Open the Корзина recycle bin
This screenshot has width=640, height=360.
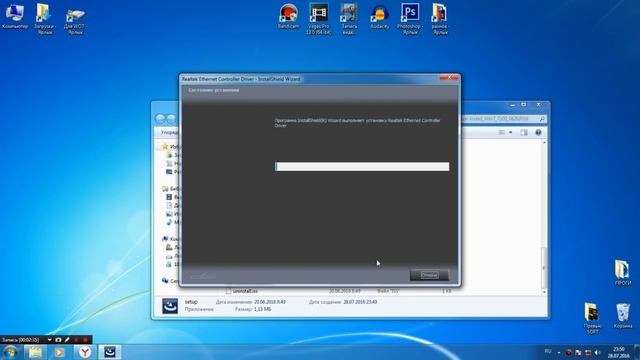point(623,316)
